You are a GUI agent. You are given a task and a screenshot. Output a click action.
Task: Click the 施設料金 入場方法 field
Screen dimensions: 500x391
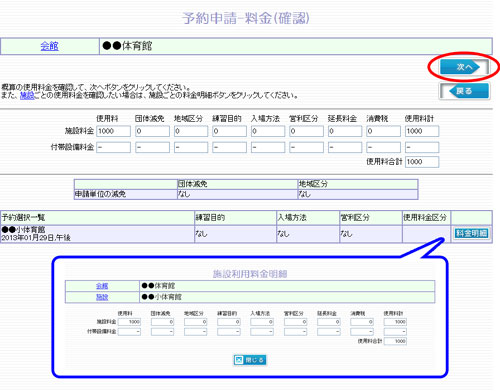(x=268, y=131)
